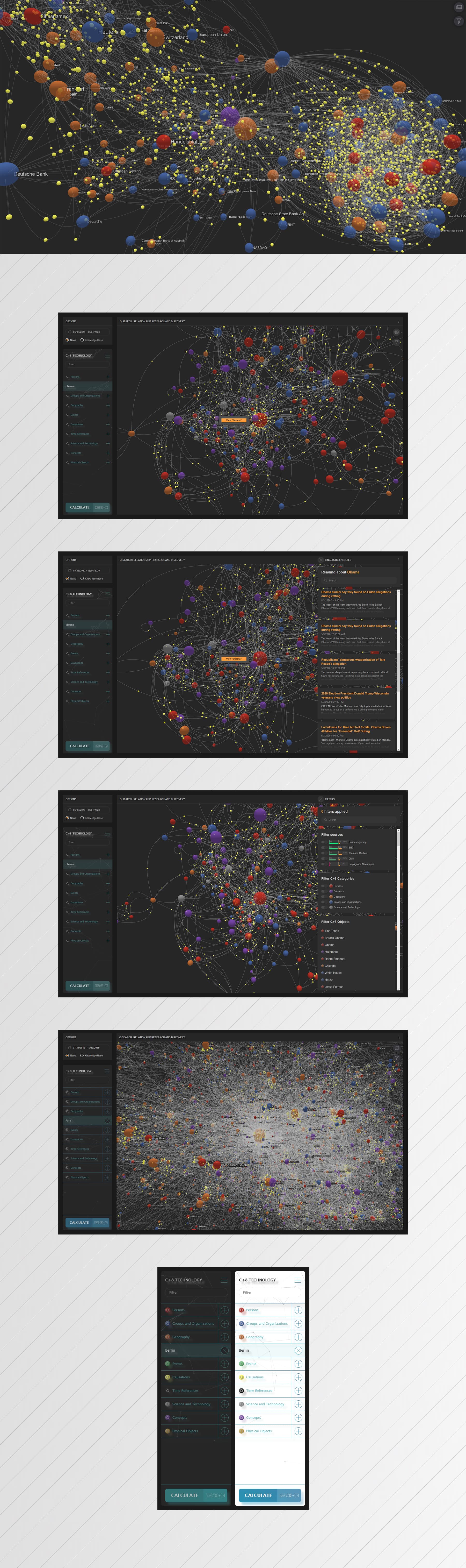Screen dimensions: 466x1568
Task: Toggle CNN source in Filters panel
Action: tap(324, 858)
